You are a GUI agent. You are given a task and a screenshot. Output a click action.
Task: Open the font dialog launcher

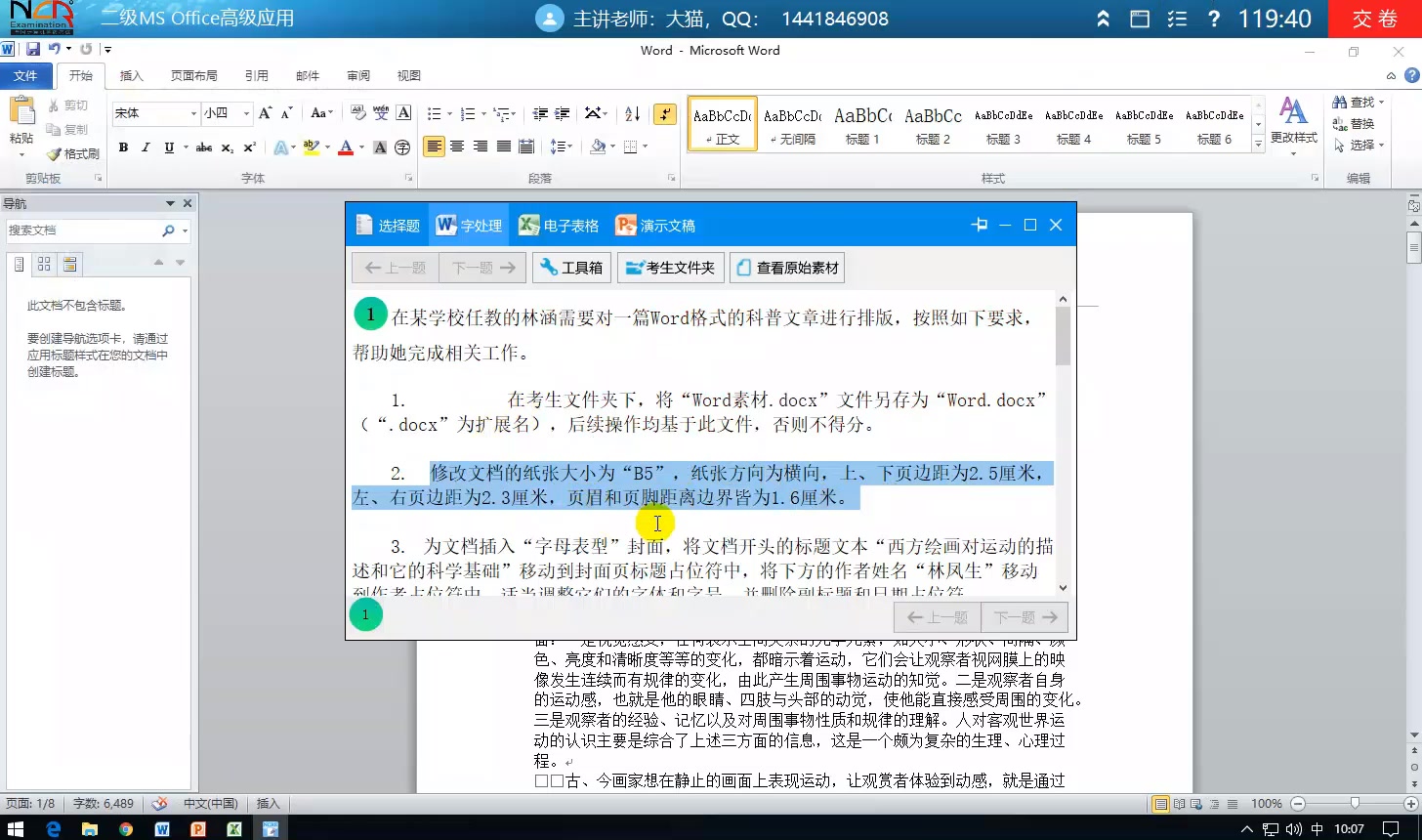(409, 179)
